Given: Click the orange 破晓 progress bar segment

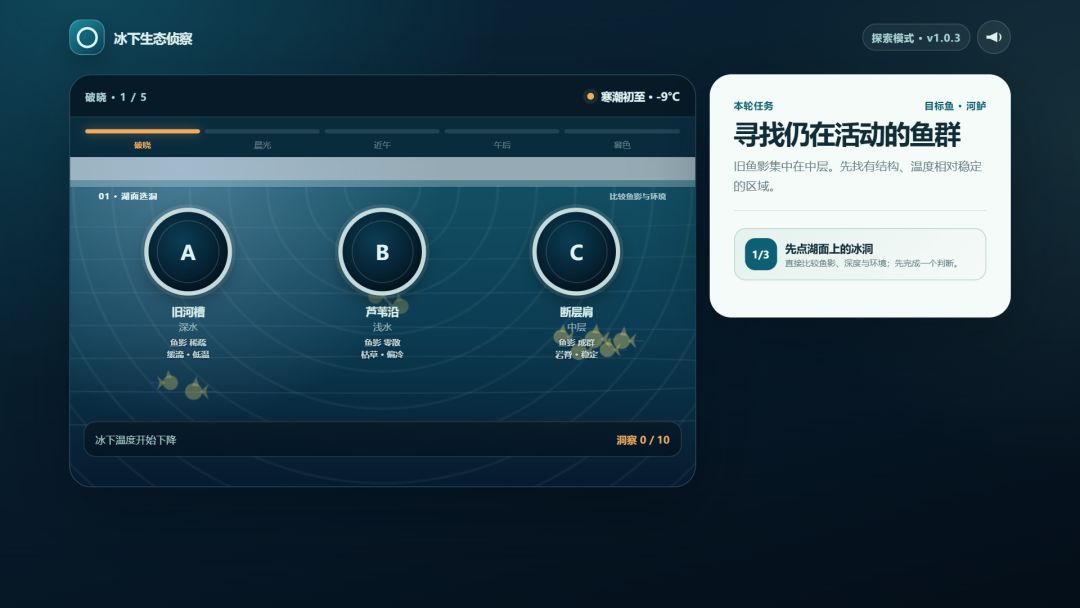Looking at the screenshot, I should tap(143, 131).
